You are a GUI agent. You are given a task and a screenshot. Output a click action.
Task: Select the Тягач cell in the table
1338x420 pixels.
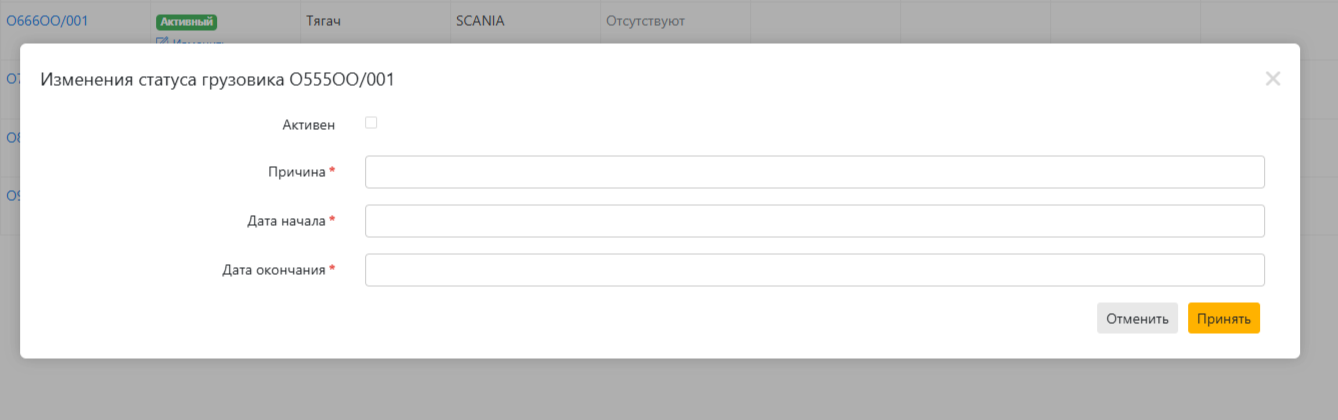(x=322, y=21)
